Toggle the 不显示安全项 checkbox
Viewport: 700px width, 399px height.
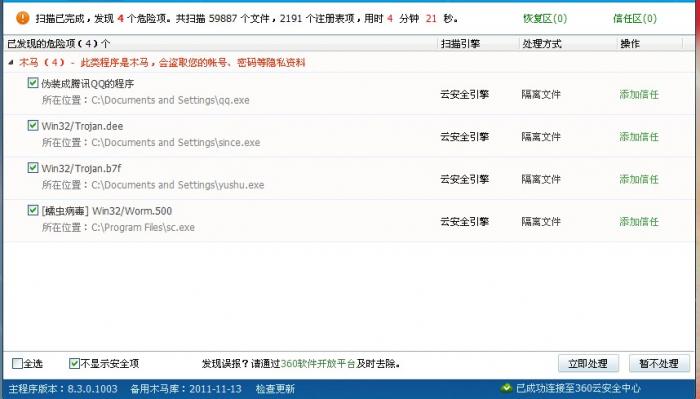coord(74,363)
